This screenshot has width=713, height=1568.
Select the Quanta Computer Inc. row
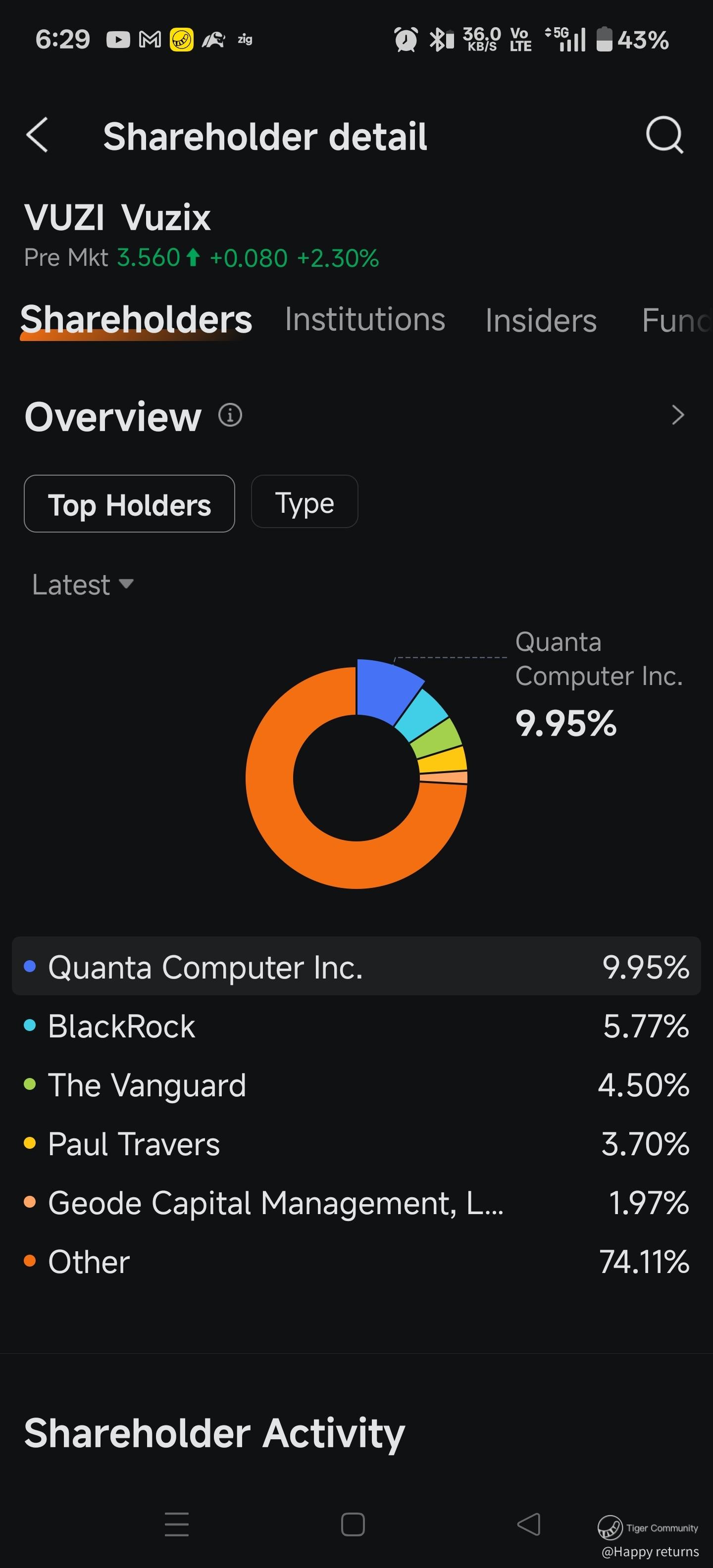point(356,967)
